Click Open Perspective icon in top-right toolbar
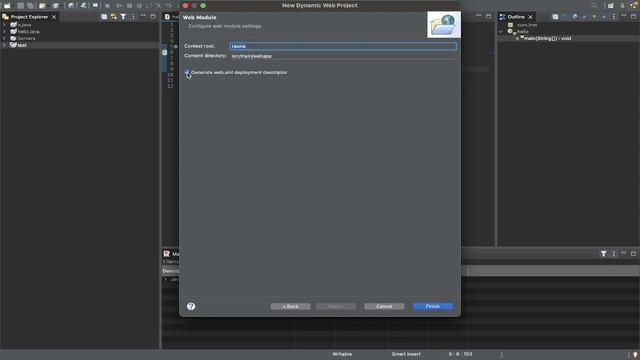Viewport: 640px width, 360px height. 611,6
